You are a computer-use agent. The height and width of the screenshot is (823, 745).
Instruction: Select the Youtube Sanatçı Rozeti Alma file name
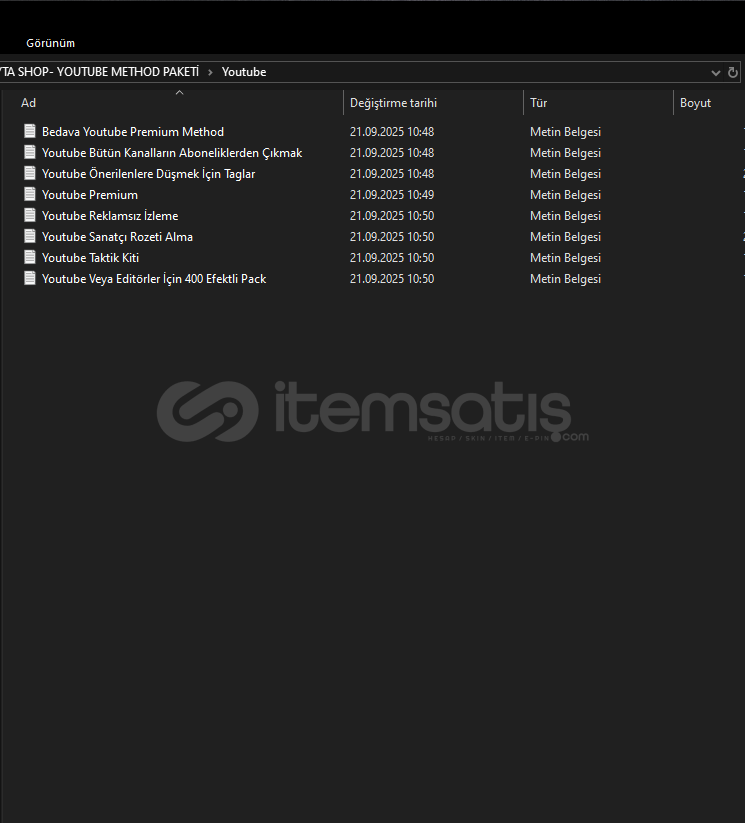point(118,237)
